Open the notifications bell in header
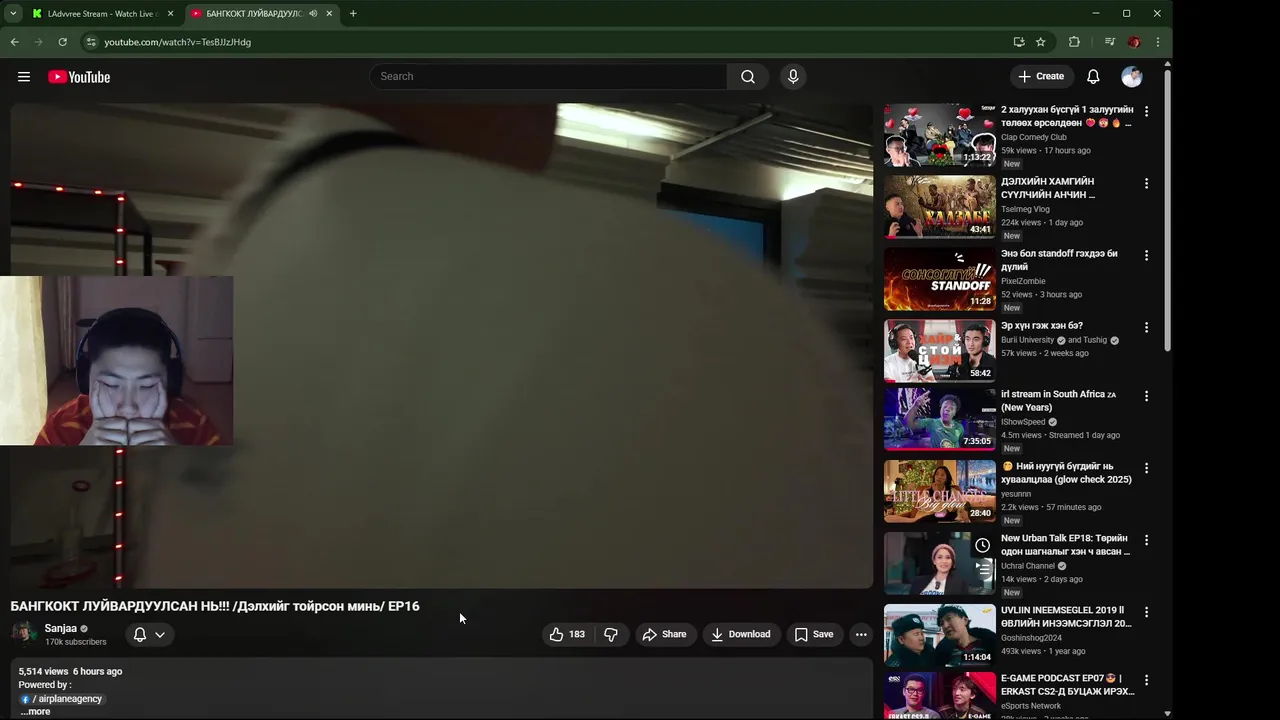The height and width of the screenshot is (720, 1280). (x=1093, y=77)
